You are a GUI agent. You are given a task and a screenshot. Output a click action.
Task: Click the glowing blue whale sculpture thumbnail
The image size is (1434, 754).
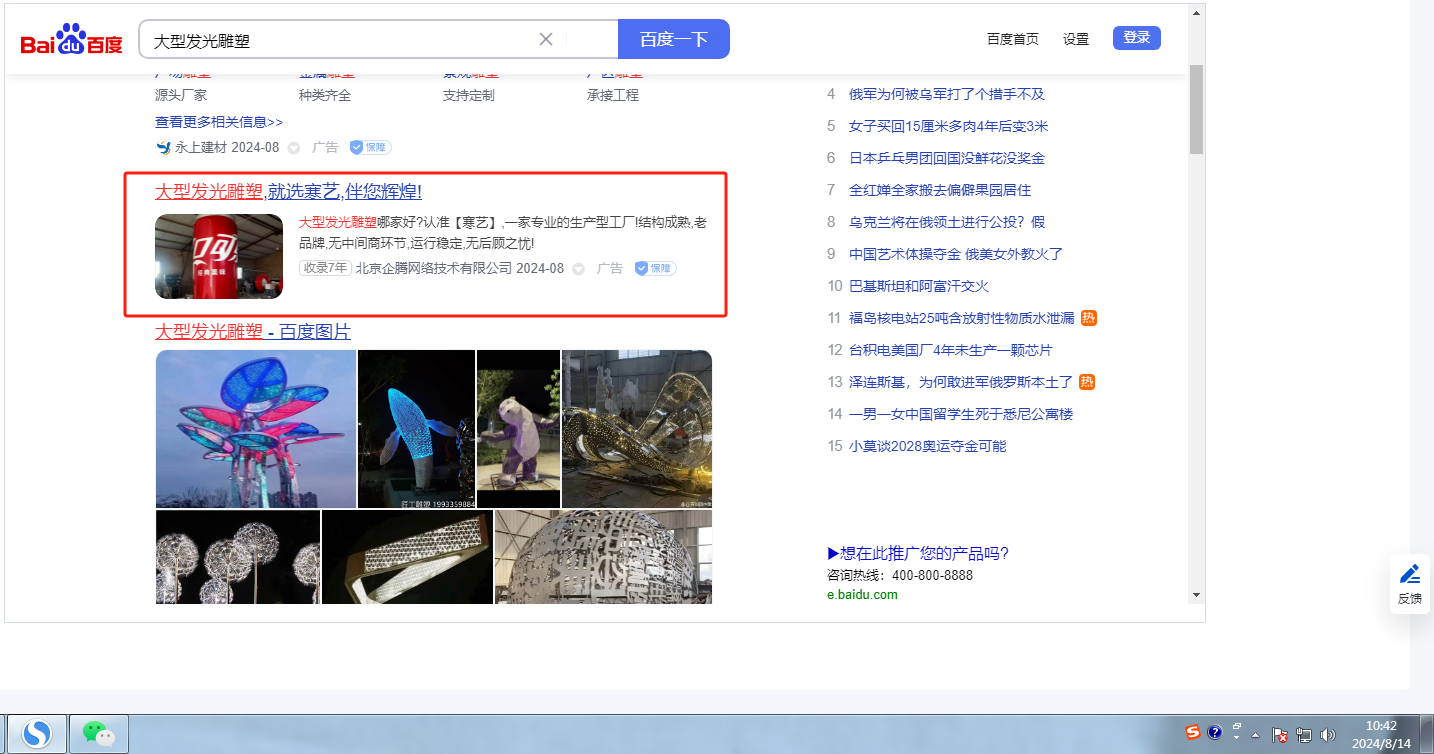416,428
